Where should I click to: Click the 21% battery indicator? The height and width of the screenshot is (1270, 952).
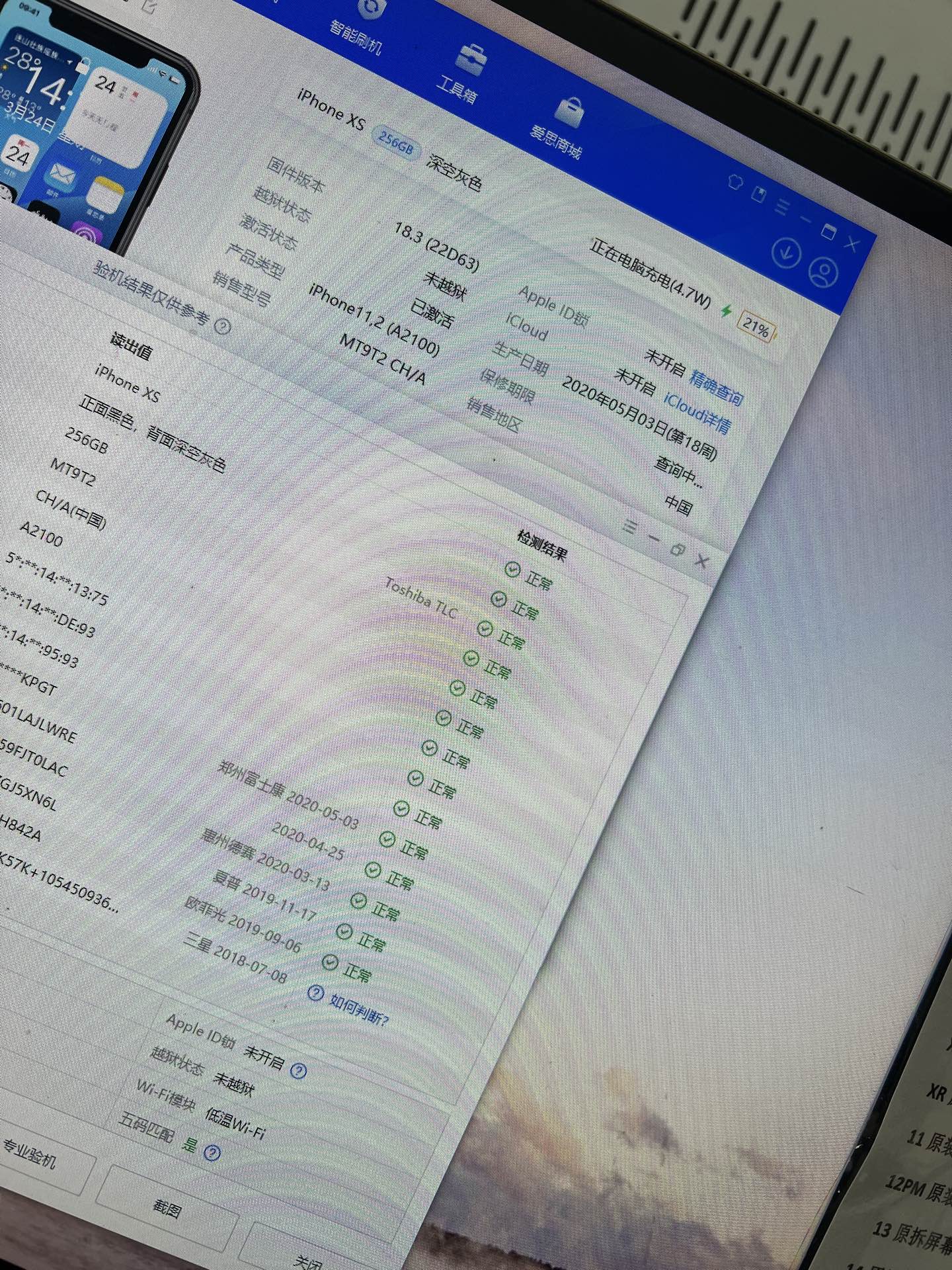coord(756,325)
